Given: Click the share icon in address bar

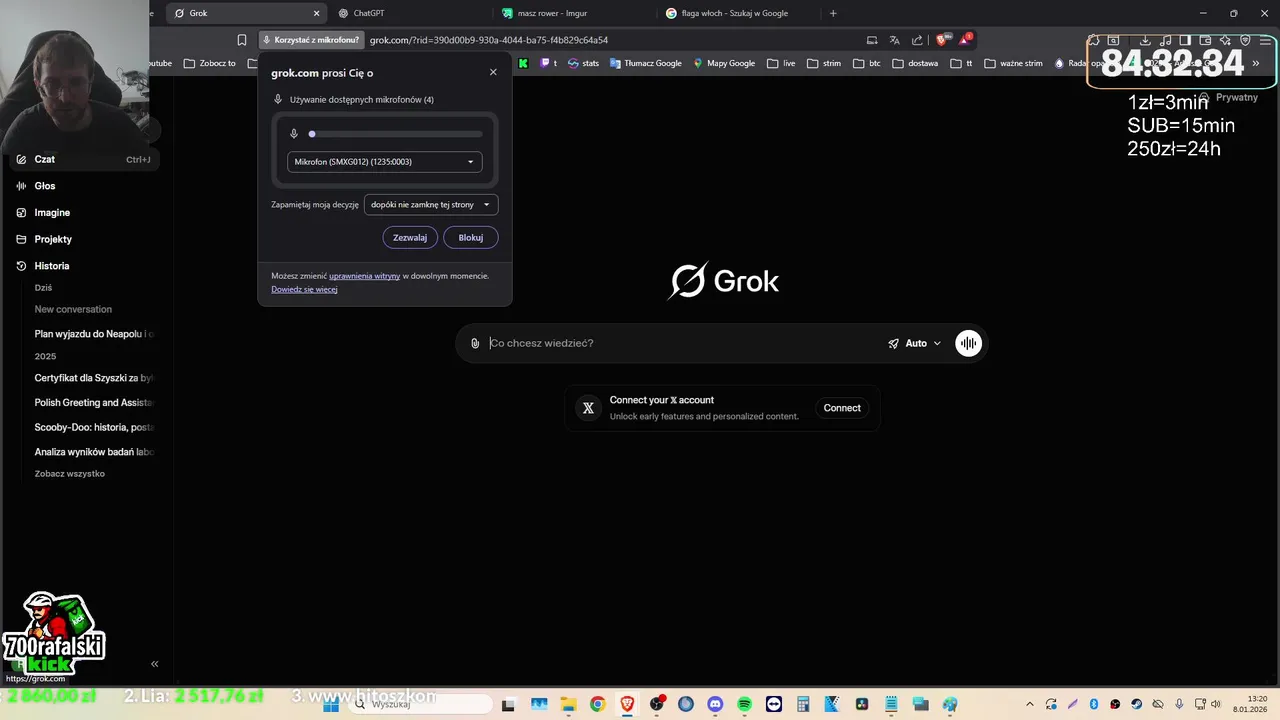Looking at the screenshot, I should [x=917, y=40].
